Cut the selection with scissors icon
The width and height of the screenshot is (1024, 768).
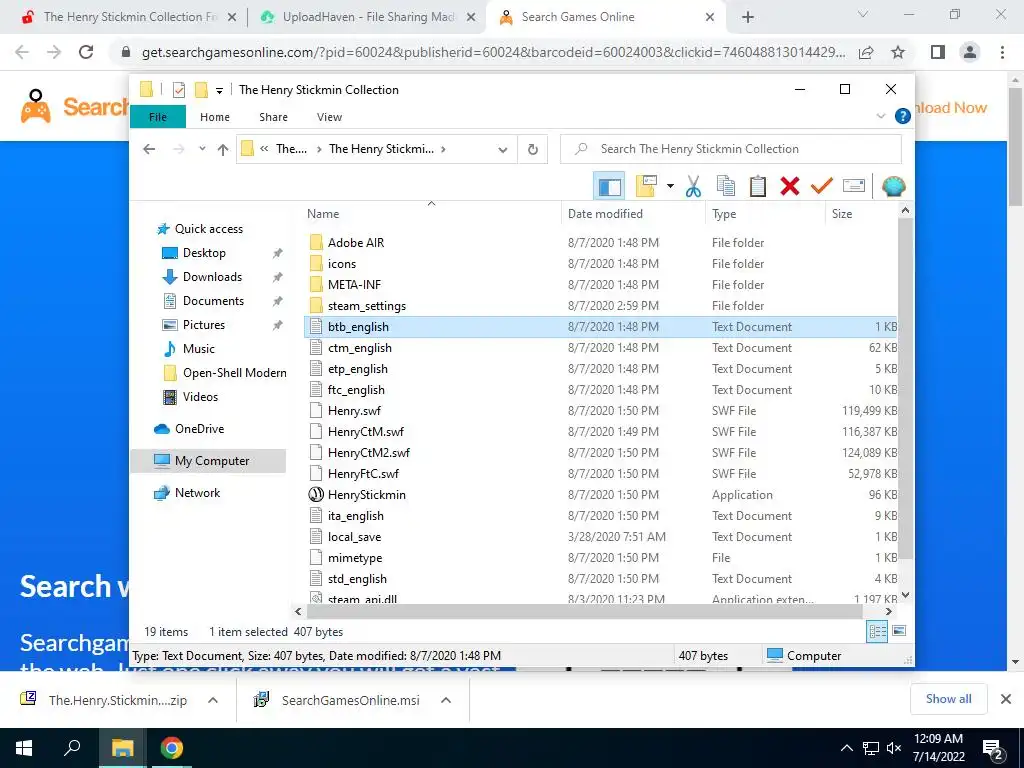(694, 187)
